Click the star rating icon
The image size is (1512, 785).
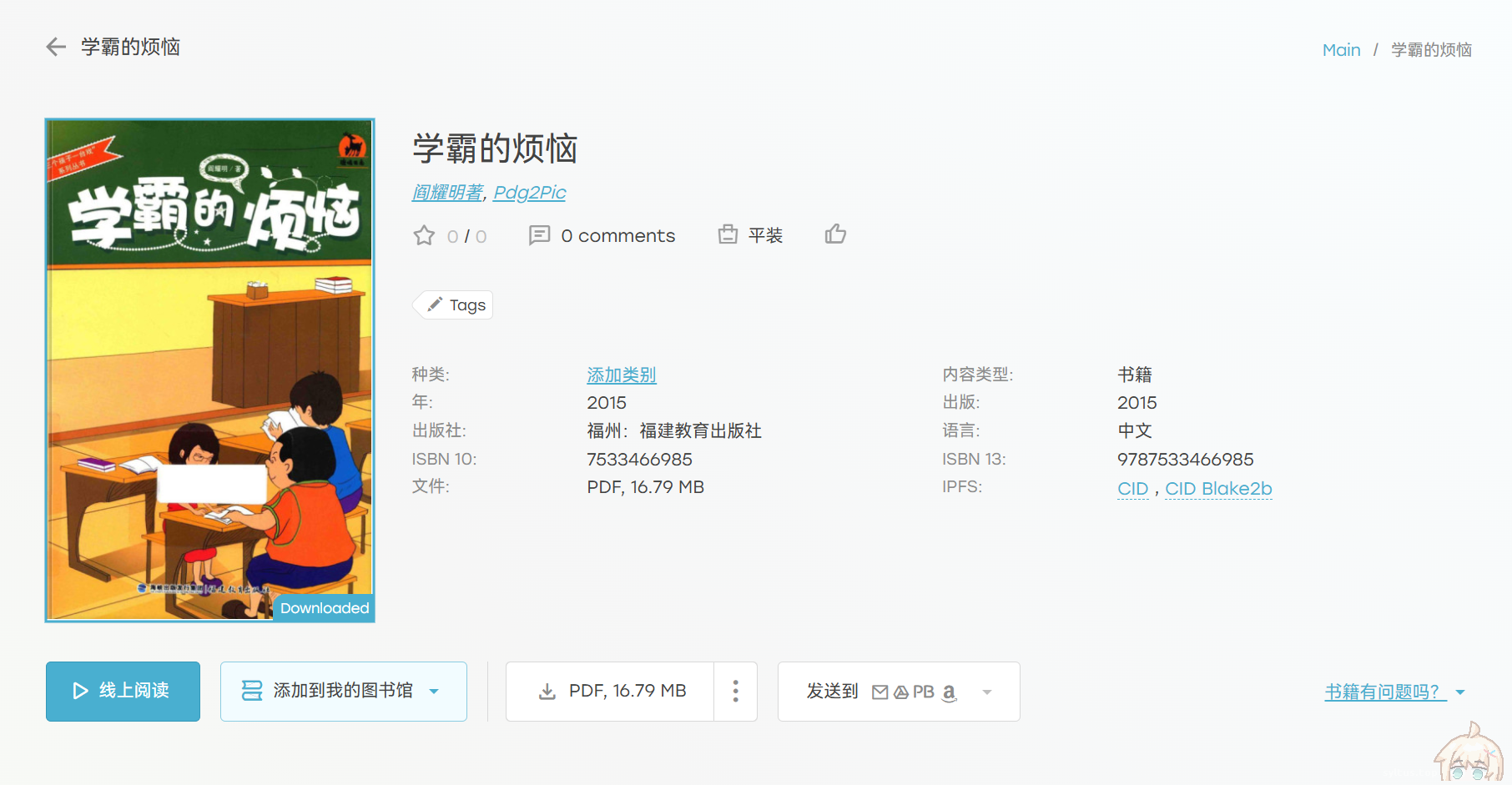click(x=424, y=236)
